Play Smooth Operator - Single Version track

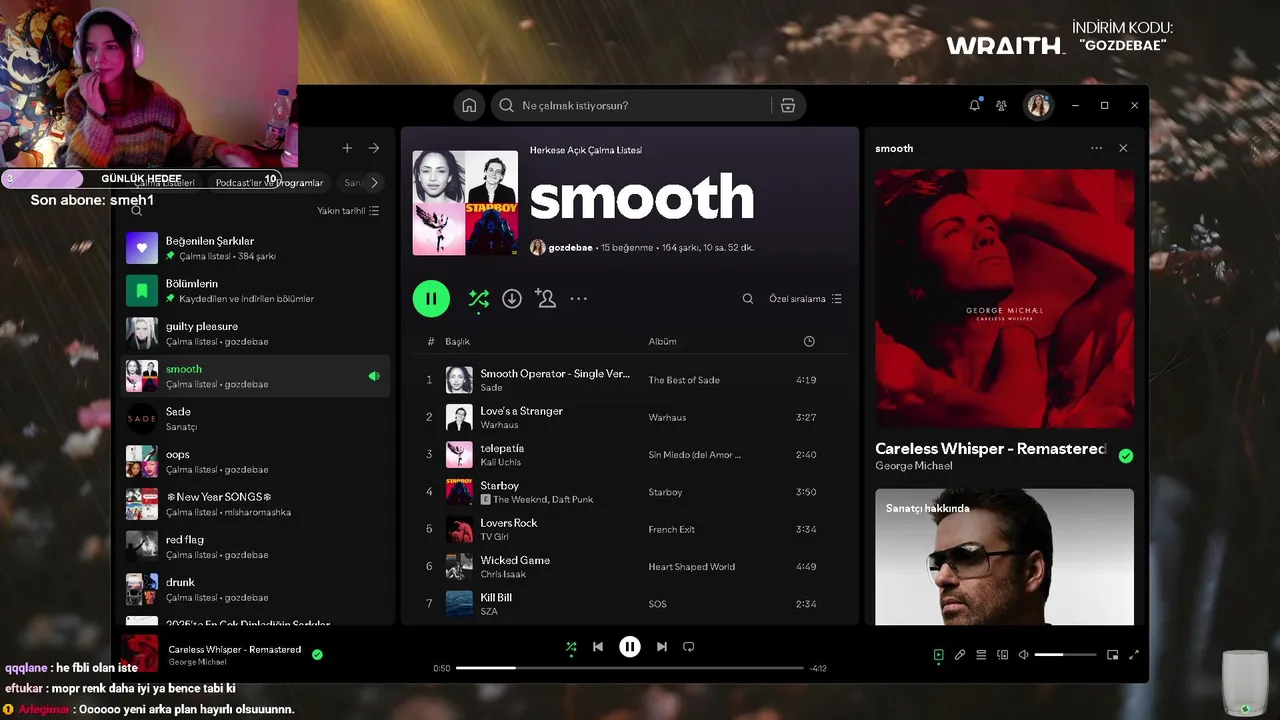tap(631, 380)
